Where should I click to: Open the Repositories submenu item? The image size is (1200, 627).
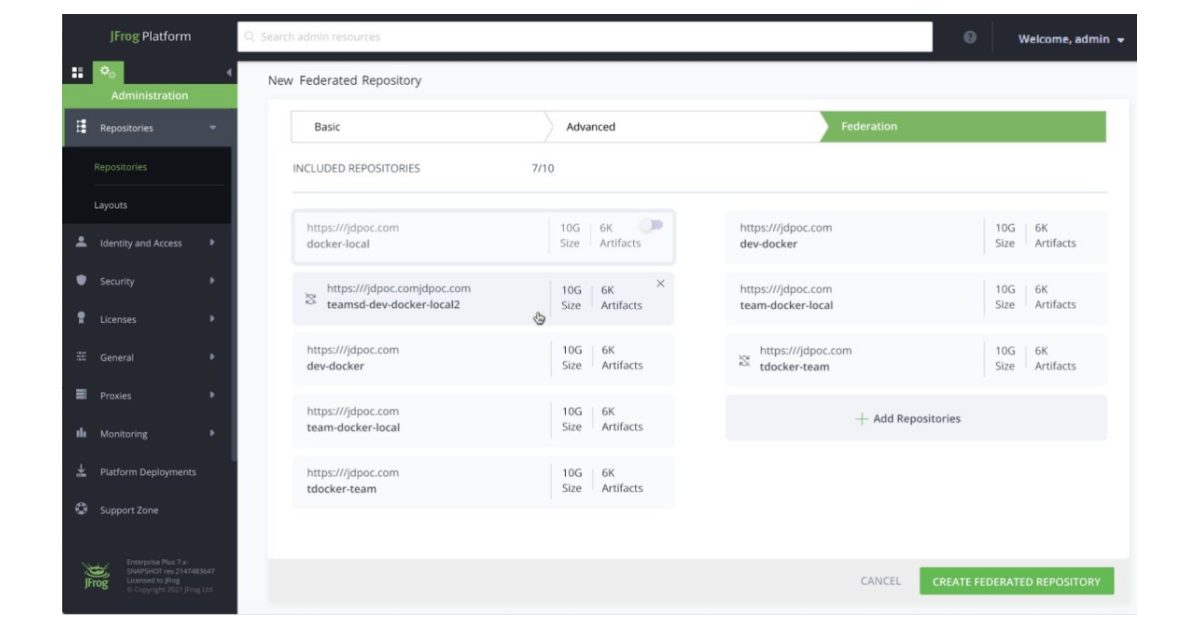120,167
